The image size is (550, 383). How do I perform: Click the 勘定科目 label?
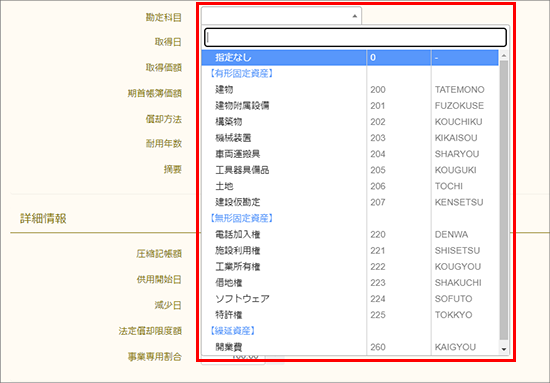163,17
